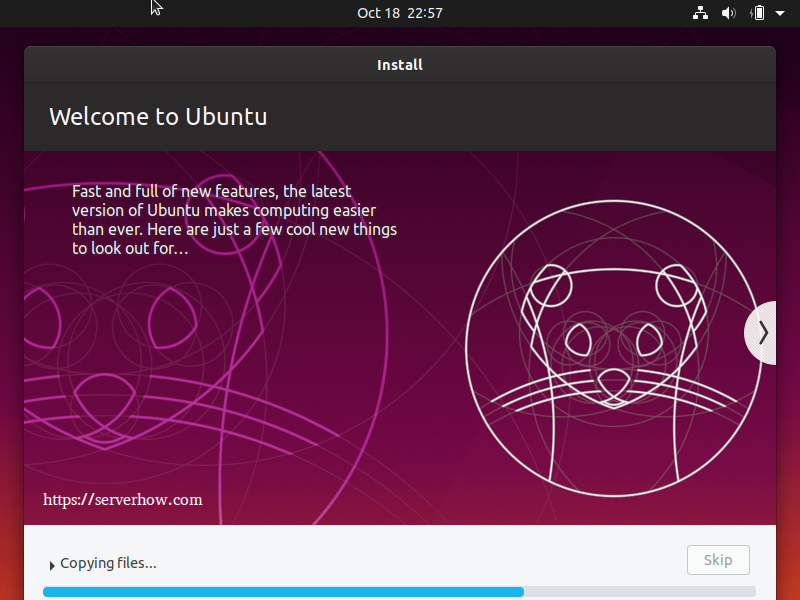Viewport: 800px width, 600px height.
Task: Click the 'Fast and full of new features' paragraph
Action: coord(235,219)
